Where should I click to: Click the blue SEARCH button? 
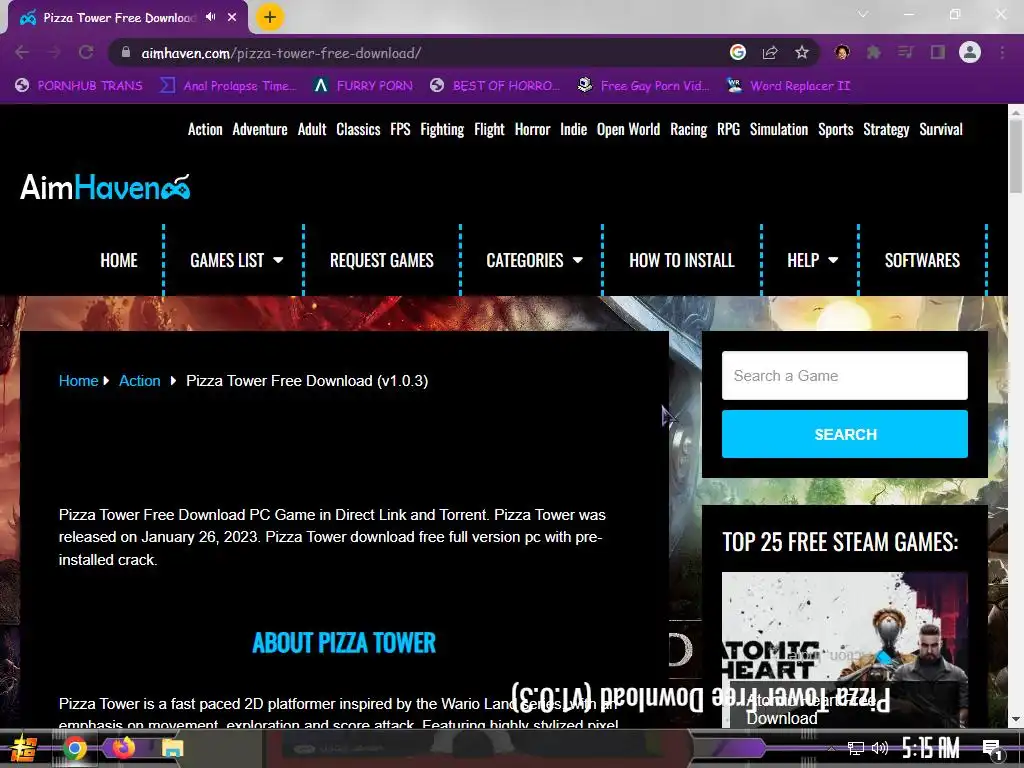click(844, 434)
